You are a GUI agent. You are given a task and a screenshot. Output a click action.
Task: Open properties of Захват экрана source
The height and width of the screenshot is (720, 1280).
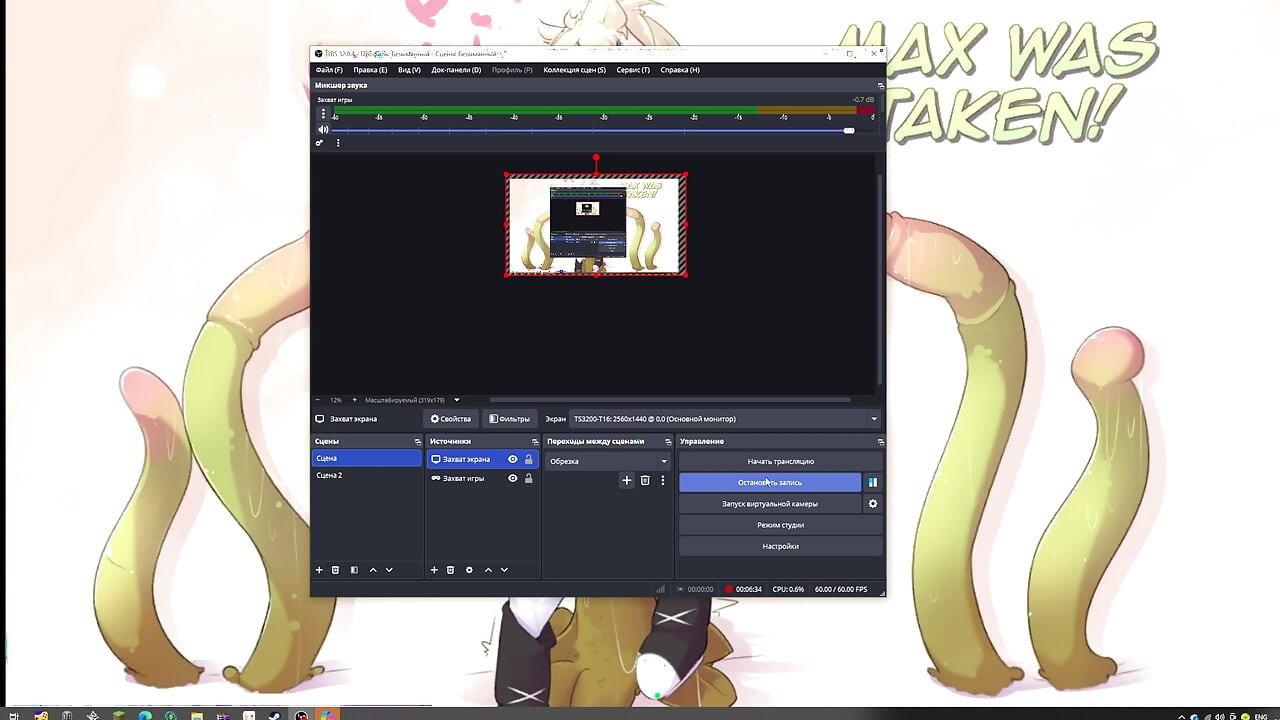[450, 418]
